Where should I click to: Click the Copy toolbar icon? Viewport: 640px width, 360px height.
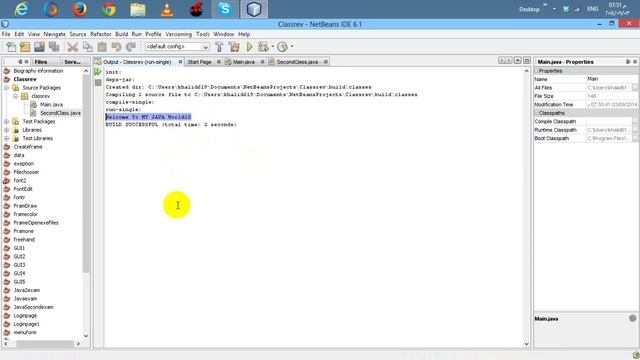click(87, 47)
